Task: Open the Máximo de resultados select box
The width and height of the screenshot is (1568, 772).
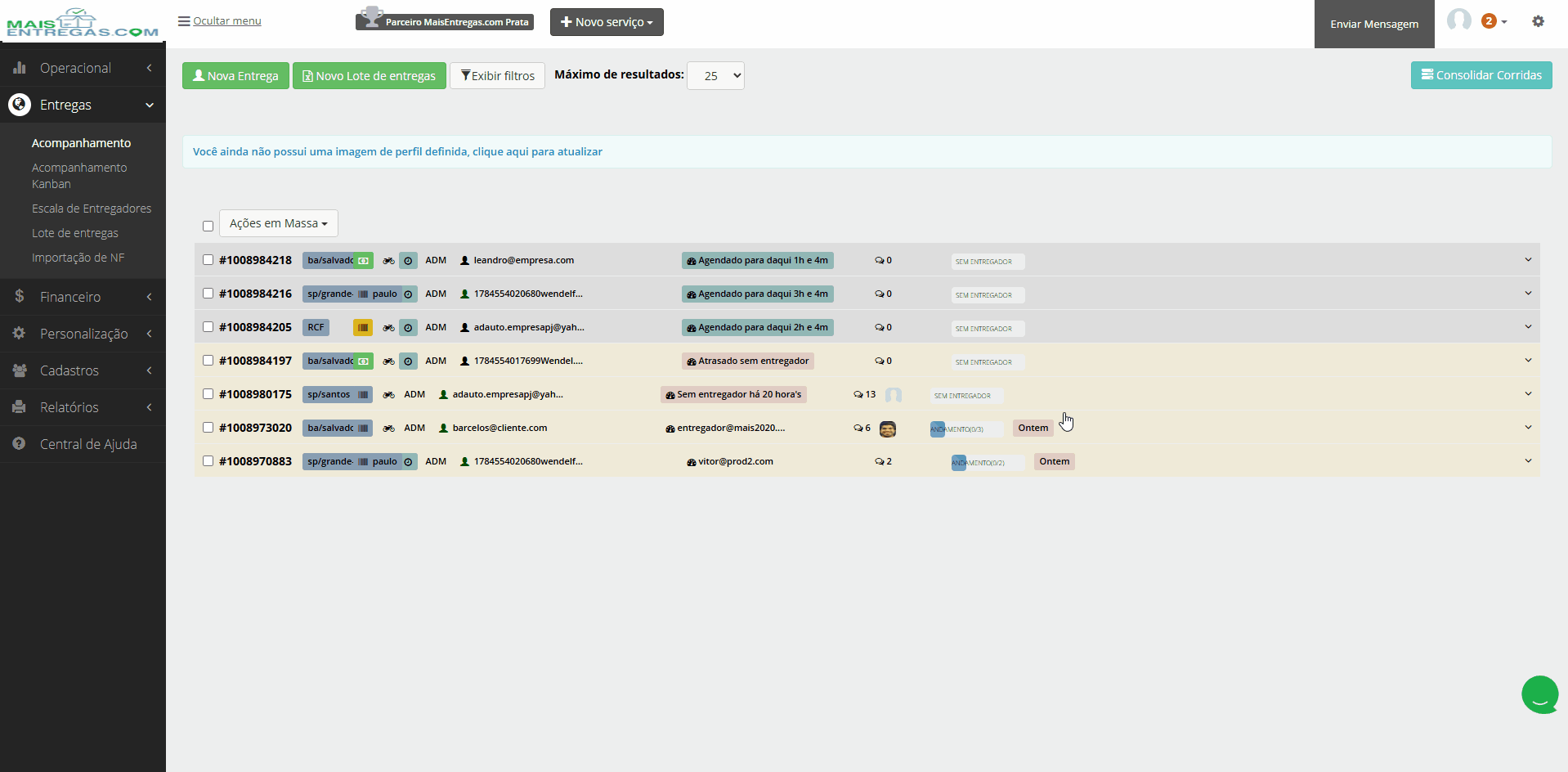Action: tap(715, 75)
